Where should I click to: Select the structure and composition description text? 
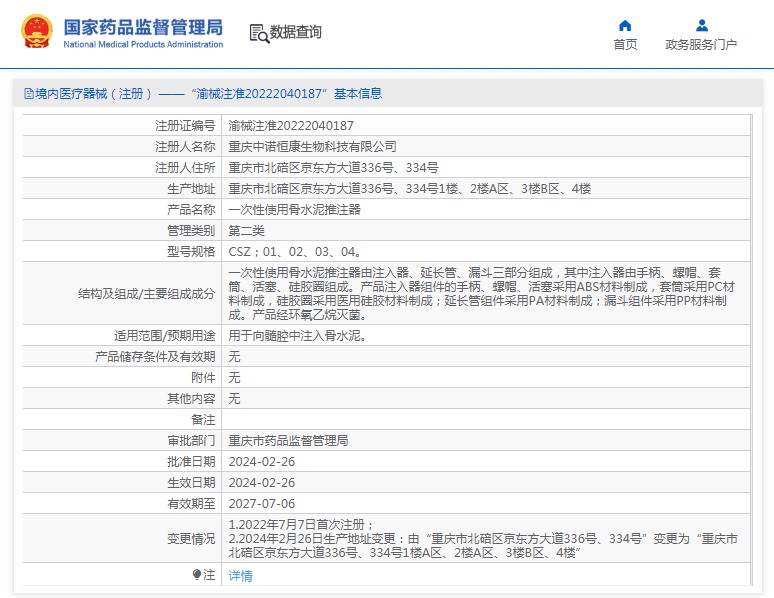click(x=482, y=293)
